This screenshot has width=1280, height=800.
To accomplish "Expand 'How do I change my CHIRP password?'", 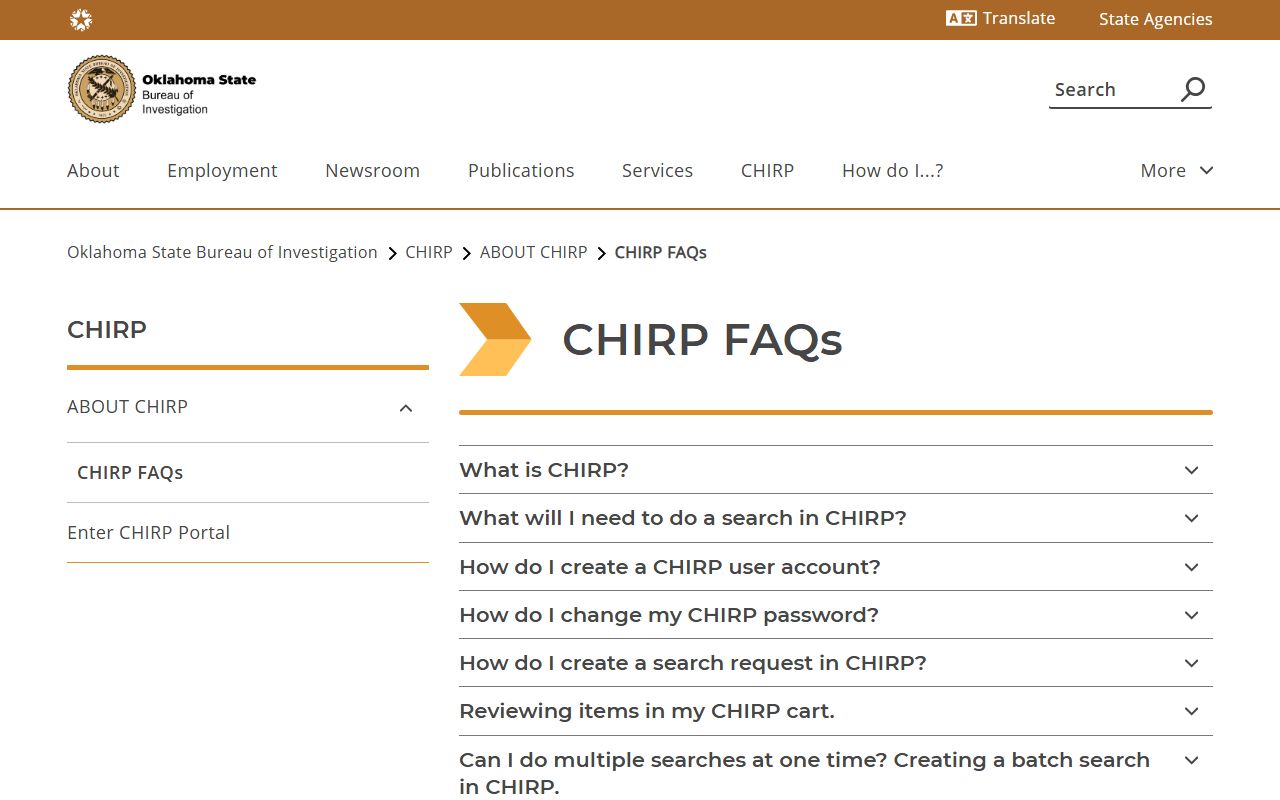I will [836, 615].
